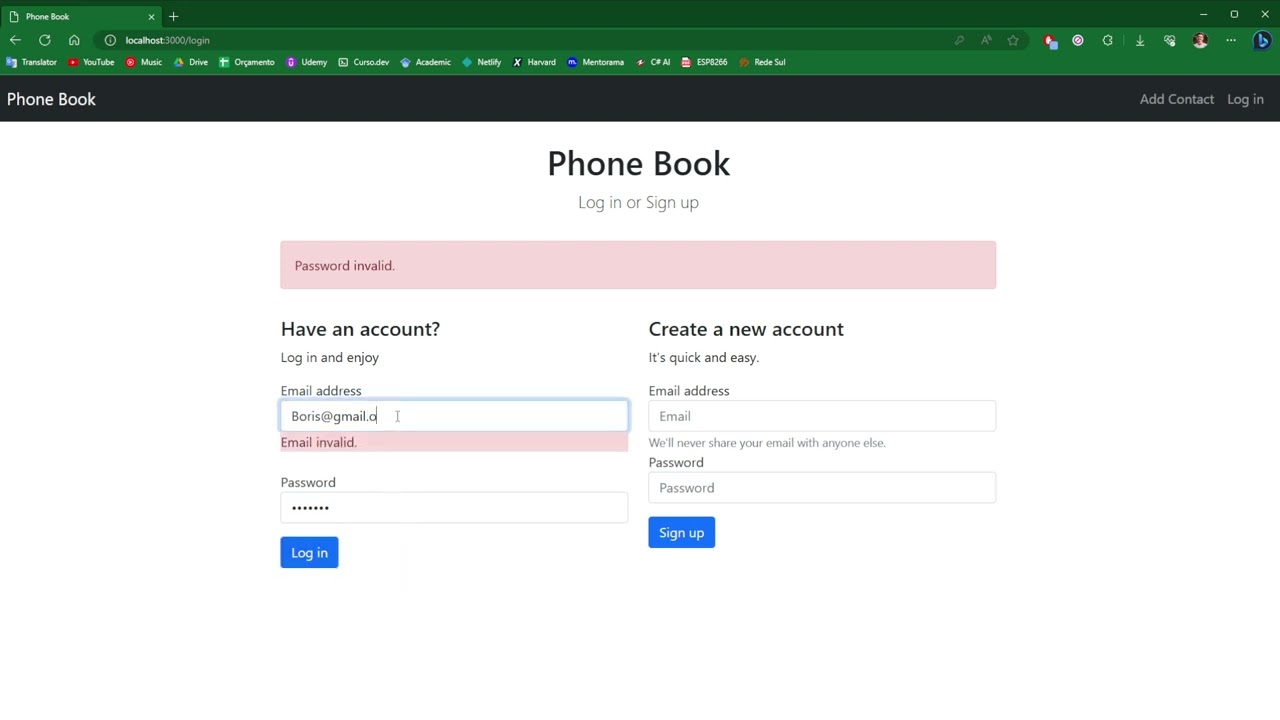Go back with the browser back arrow
1280x720 pixels.
pos(15,40)
